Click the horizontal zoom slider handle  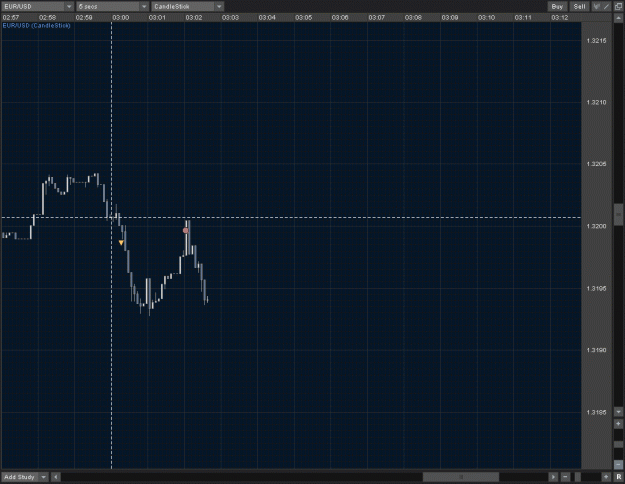coord(578,477)
